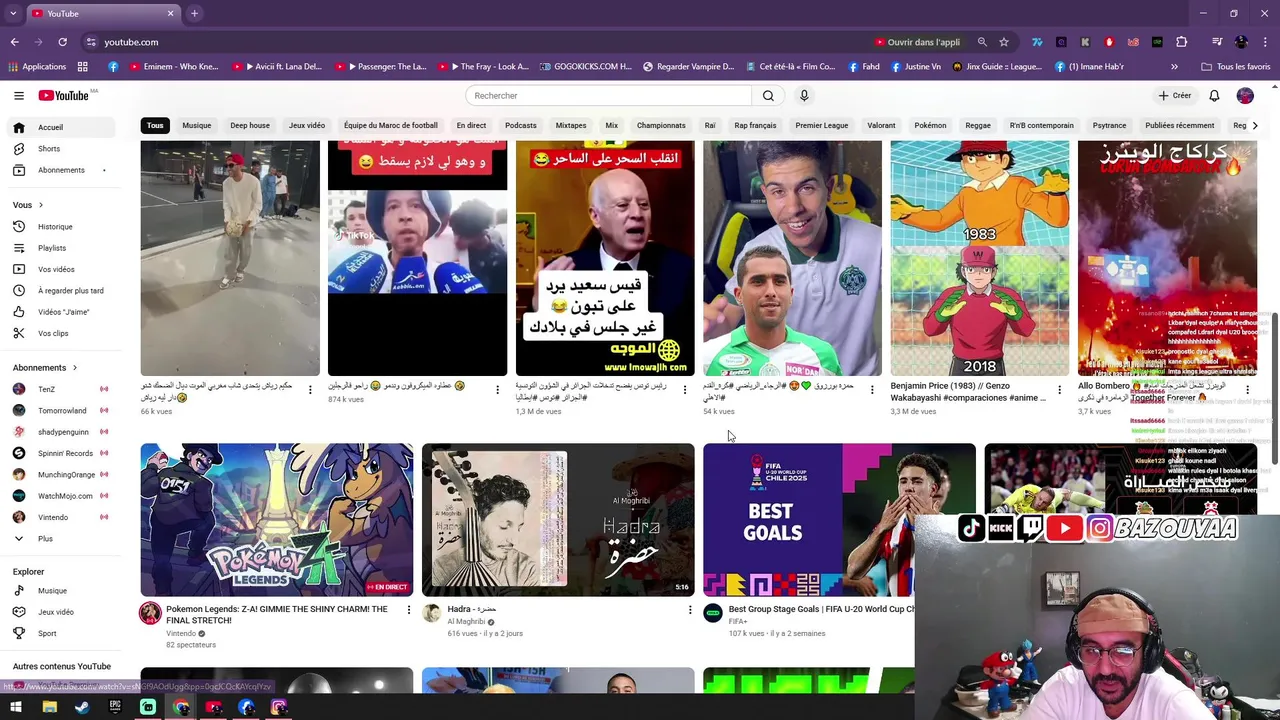
Task: Open the TenZ channel subscription
Action: [62, 389]
